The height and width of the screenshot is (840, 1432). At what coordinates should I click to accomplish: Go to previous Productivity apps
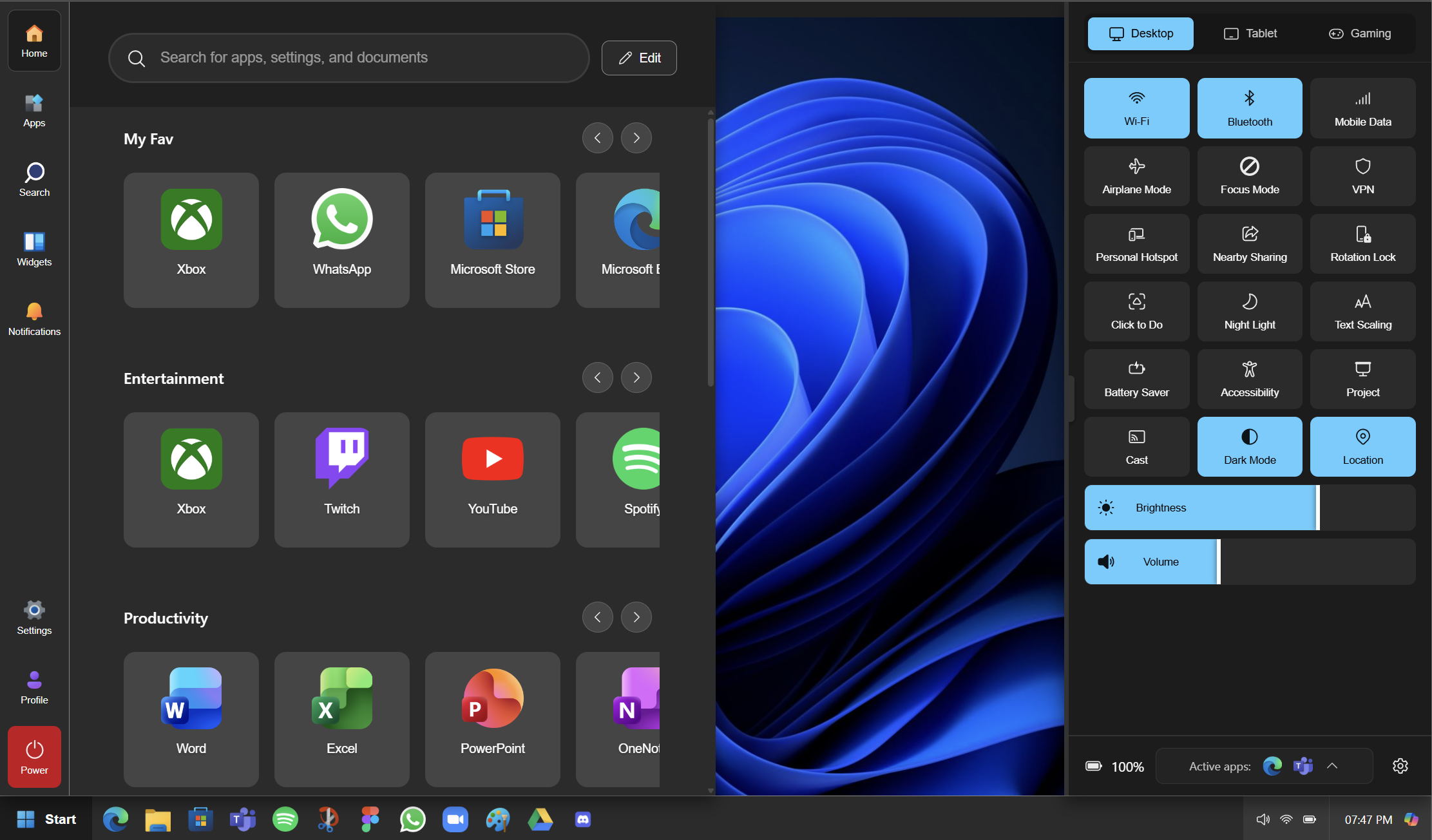597,617
